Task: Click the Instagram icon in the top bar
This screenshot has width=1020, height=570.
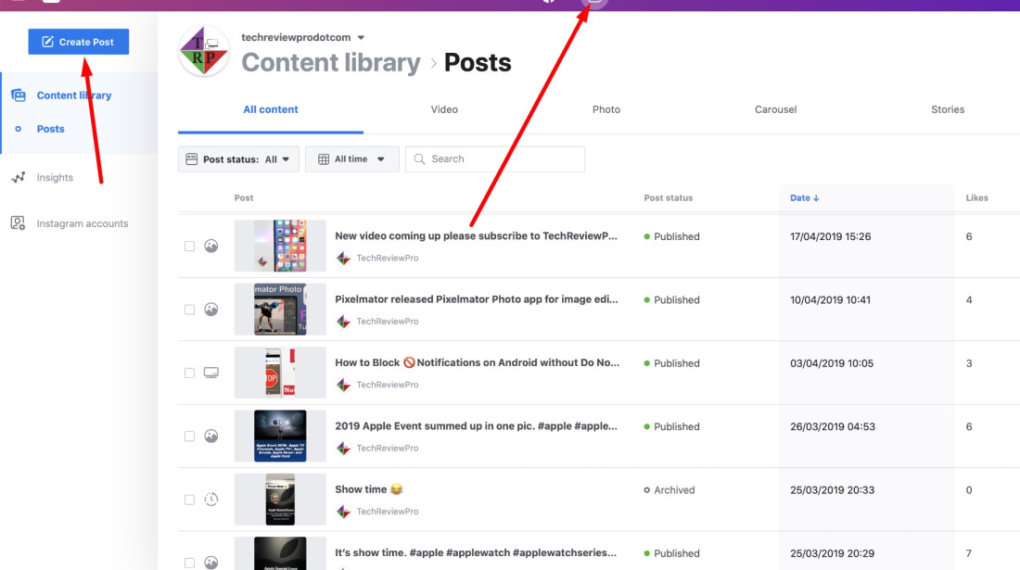Action: point(594,2)
